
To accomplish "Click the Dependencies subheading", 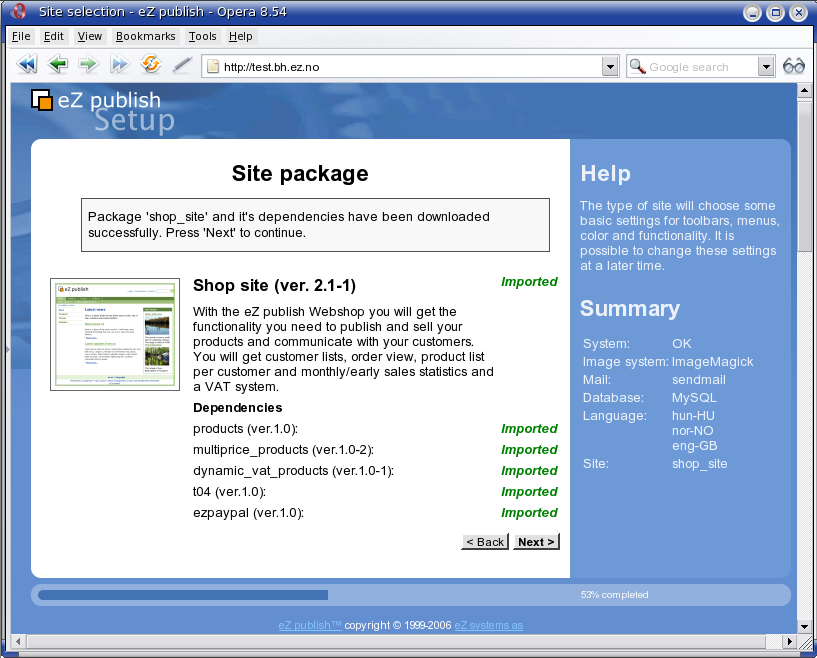I will pos(238,407).
